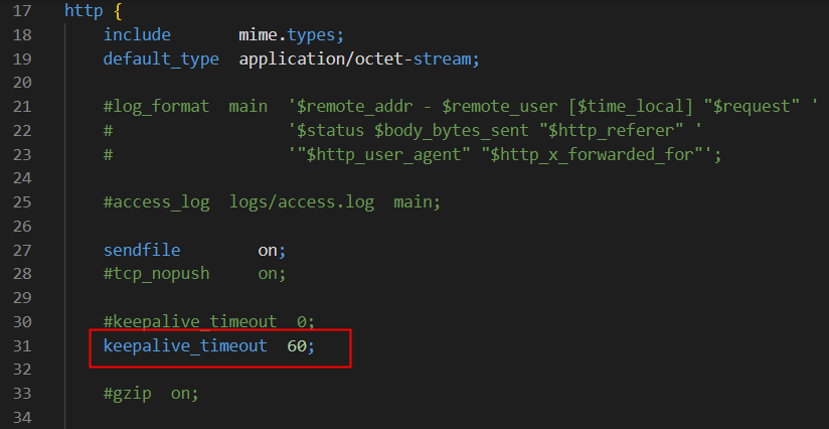Click the #tcp_nopush commented line

195,274
